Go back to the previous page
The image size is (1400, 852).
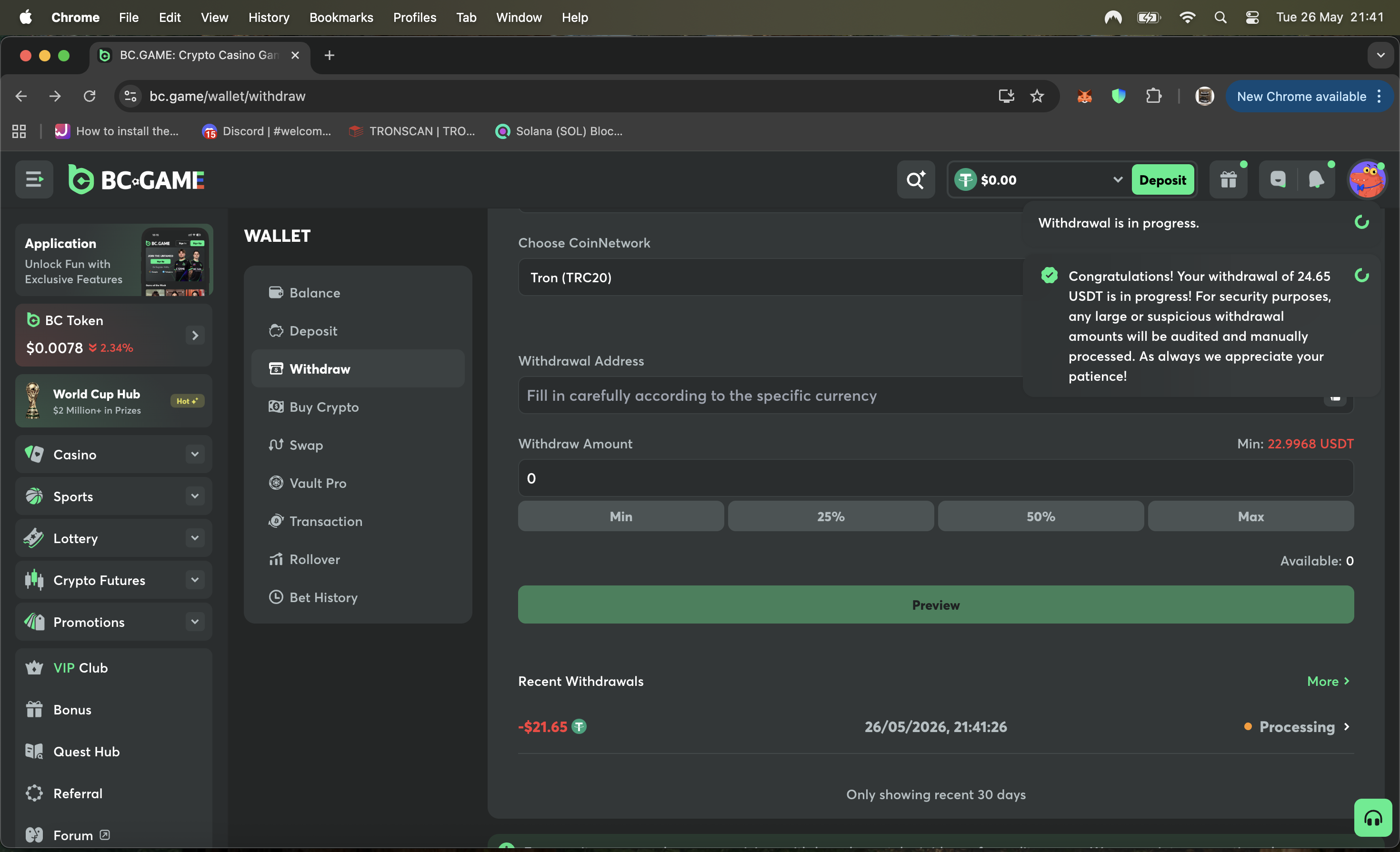pyautogui.click(x=21, y=96)
